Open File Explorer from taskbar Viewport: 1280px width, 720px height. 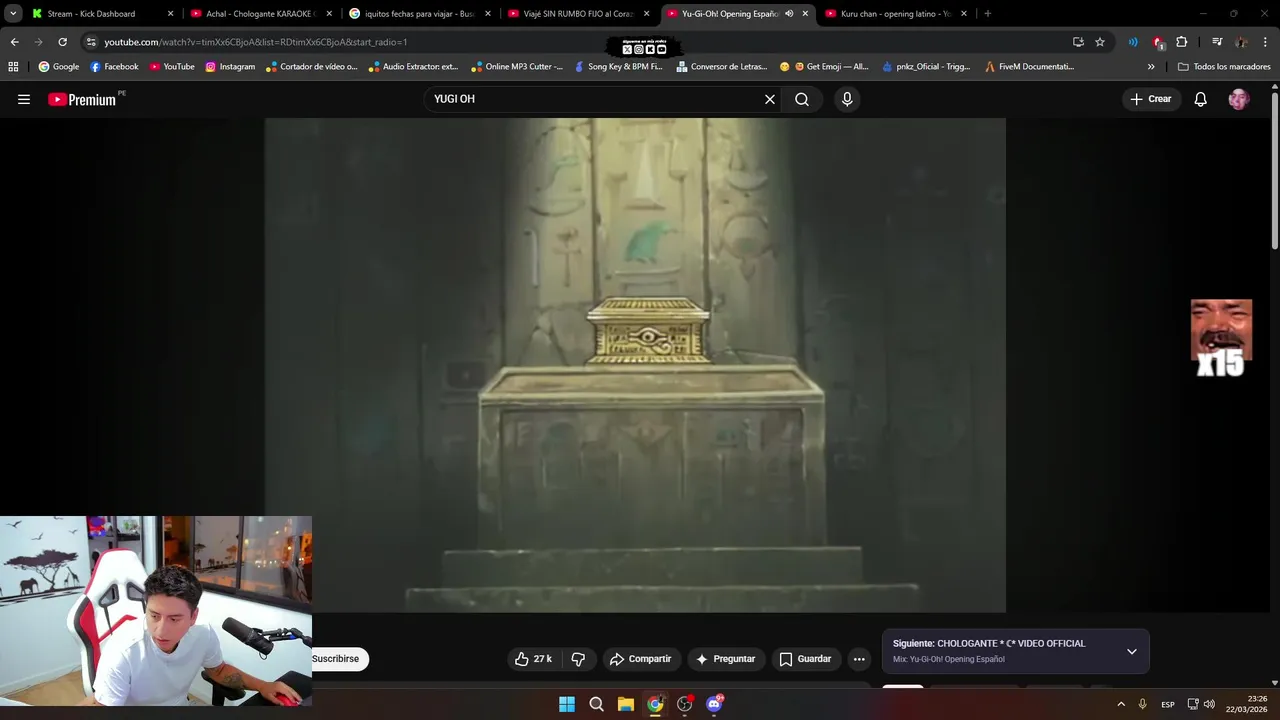coord(625,704)
